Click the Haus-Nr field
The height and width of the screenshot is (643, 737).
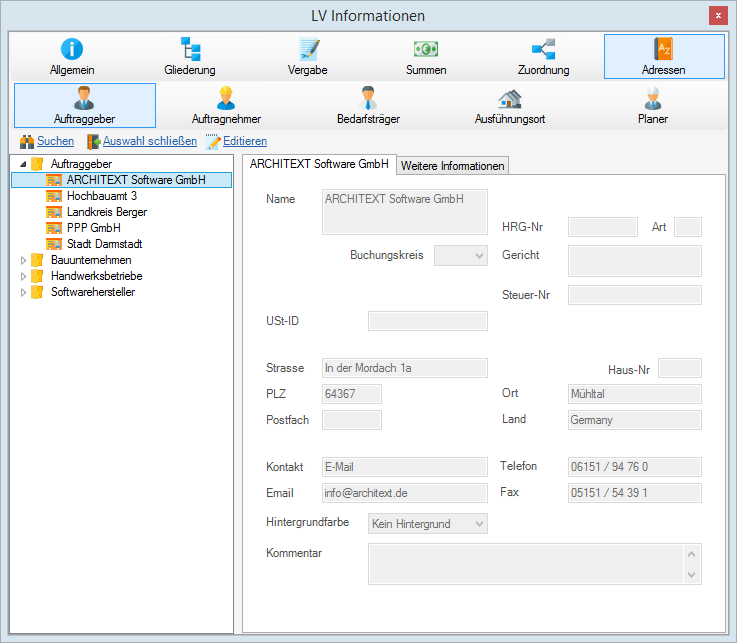[680, 368]
